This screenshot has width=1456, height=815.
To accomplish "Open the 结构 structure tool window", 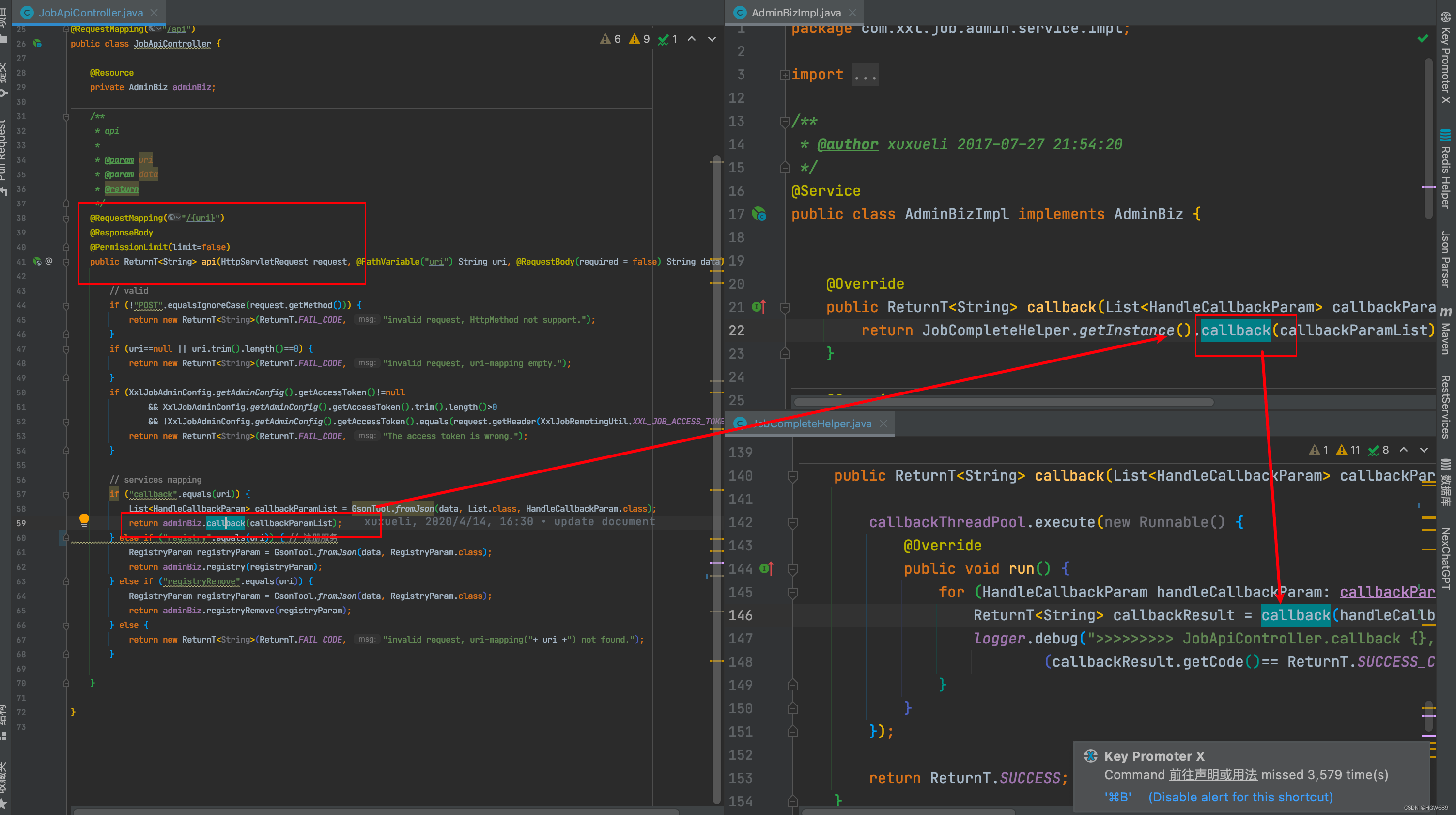I will (x=4, y=722).
